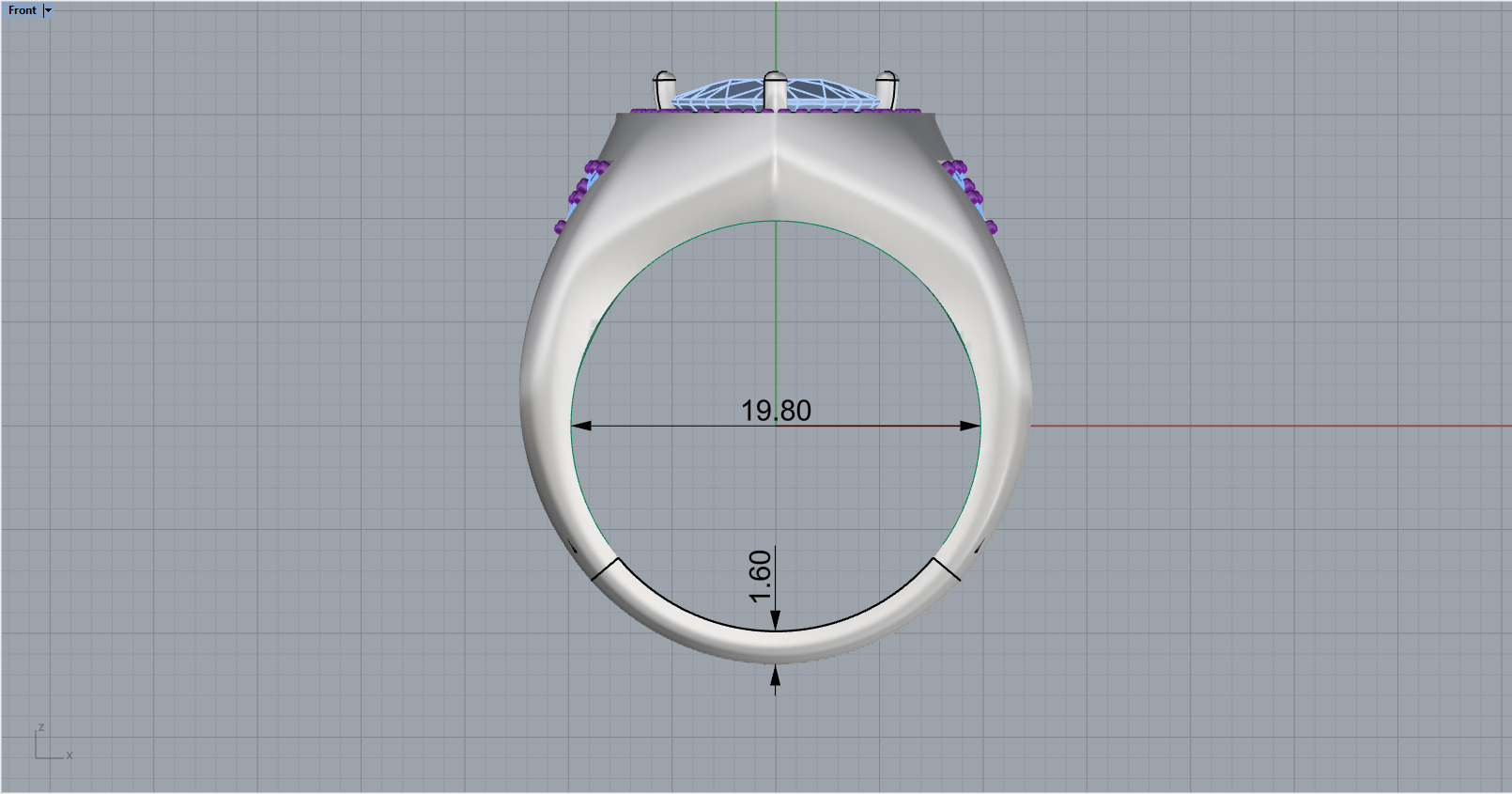Select the 1.60 thickness dimension text
Image resolution: width=1512 pixels, height=794 pixels.
[x=760, y=576]
